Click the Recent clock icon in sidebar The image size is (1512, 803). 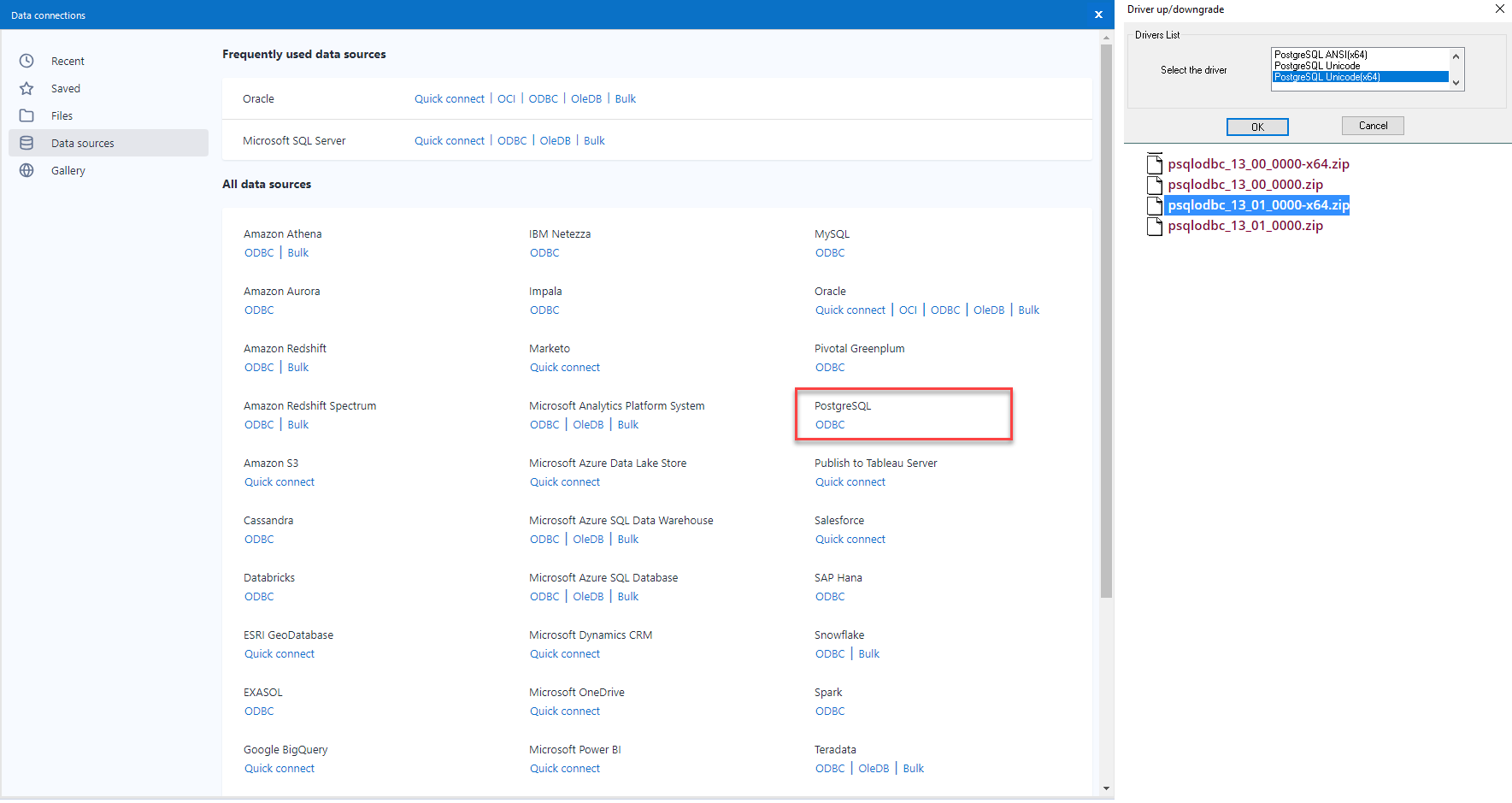tap(26, 61)
